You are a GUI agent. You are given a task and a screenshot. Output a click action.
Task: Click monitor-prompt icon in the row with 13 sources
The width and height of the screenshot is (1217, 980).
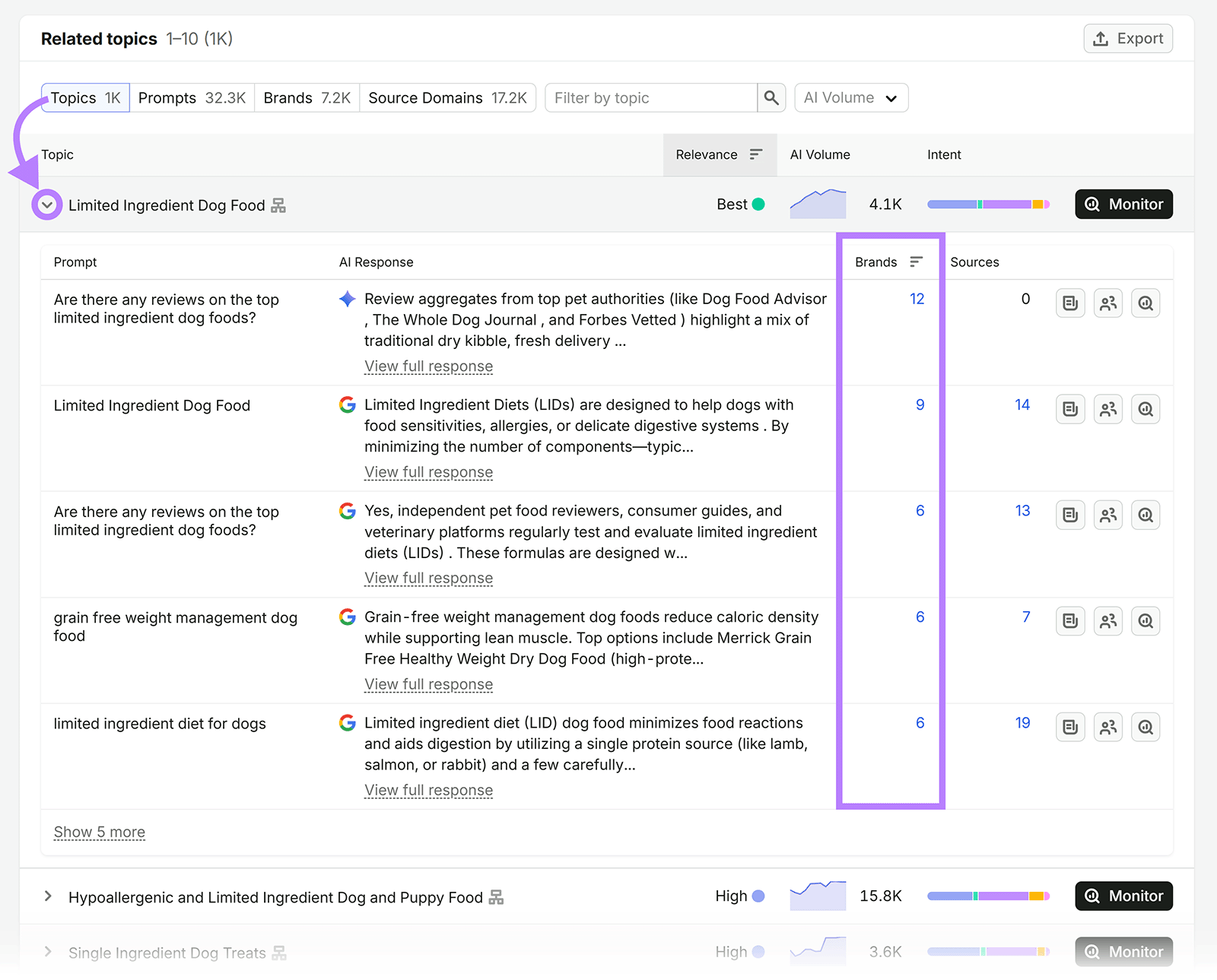pos(1146,515)
